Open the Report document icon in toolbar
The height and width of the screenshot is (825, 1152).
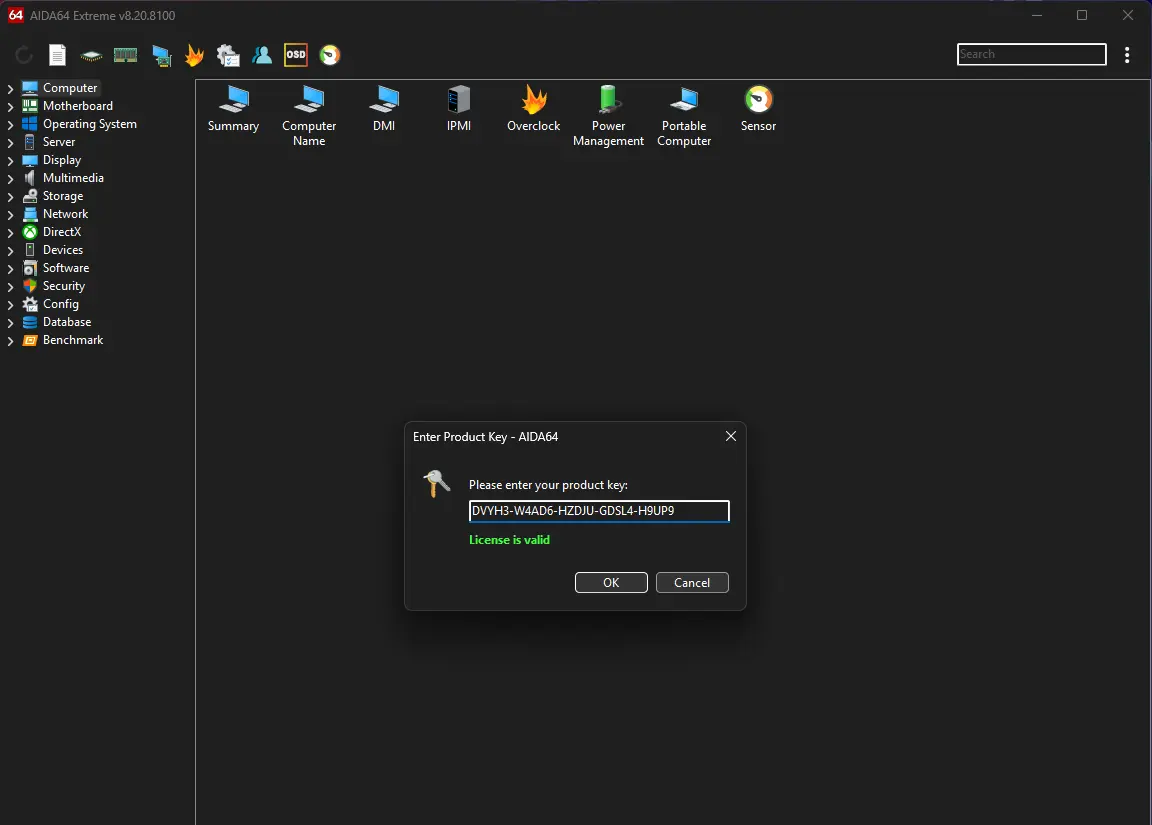click(x=57, y=55)
